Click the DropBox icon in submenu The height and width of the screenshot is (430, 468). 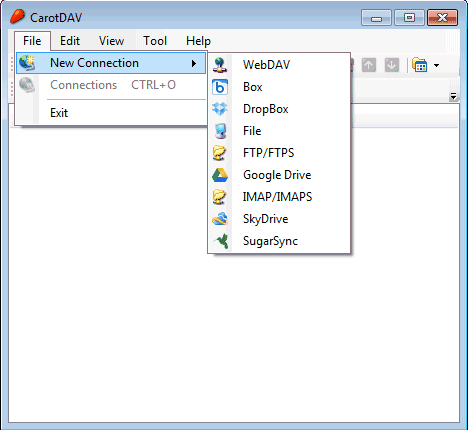tap(220, 109)
